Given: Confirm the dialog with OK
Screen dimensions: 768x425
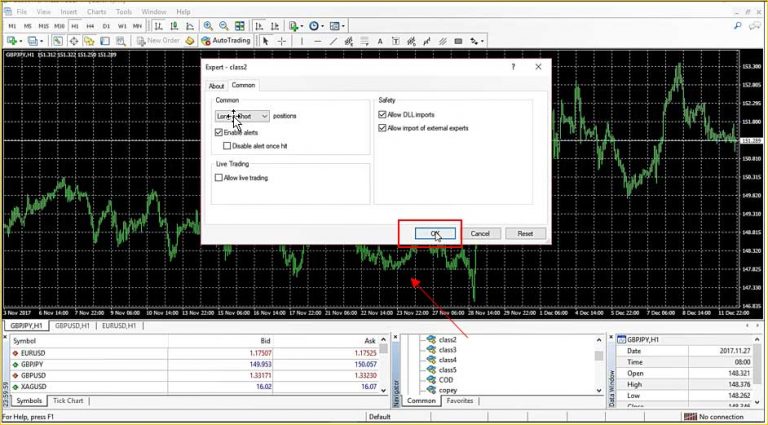Looking at the screenshot, I should 435,234.
